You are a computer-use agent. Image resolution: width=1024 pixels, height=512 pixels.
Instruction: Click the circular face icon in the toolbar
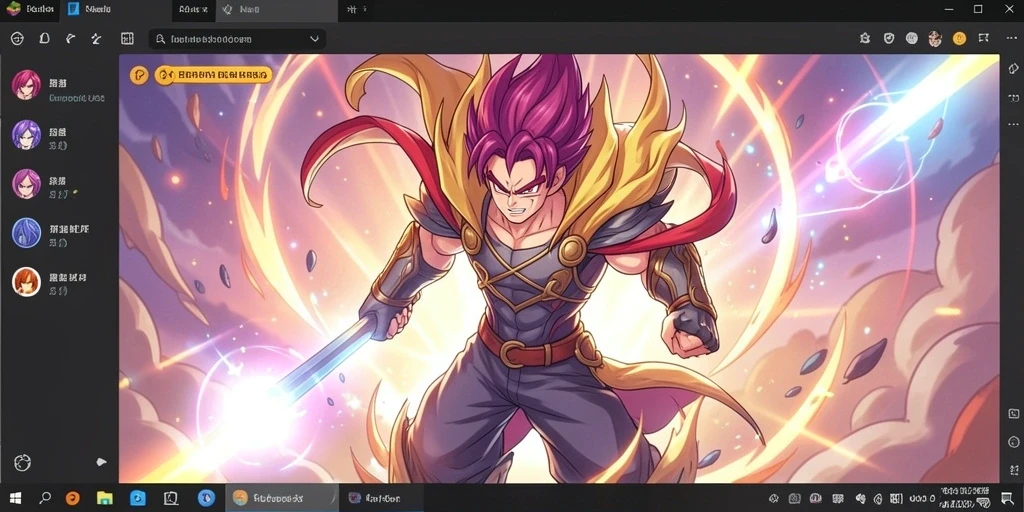(x=17, y=39)
